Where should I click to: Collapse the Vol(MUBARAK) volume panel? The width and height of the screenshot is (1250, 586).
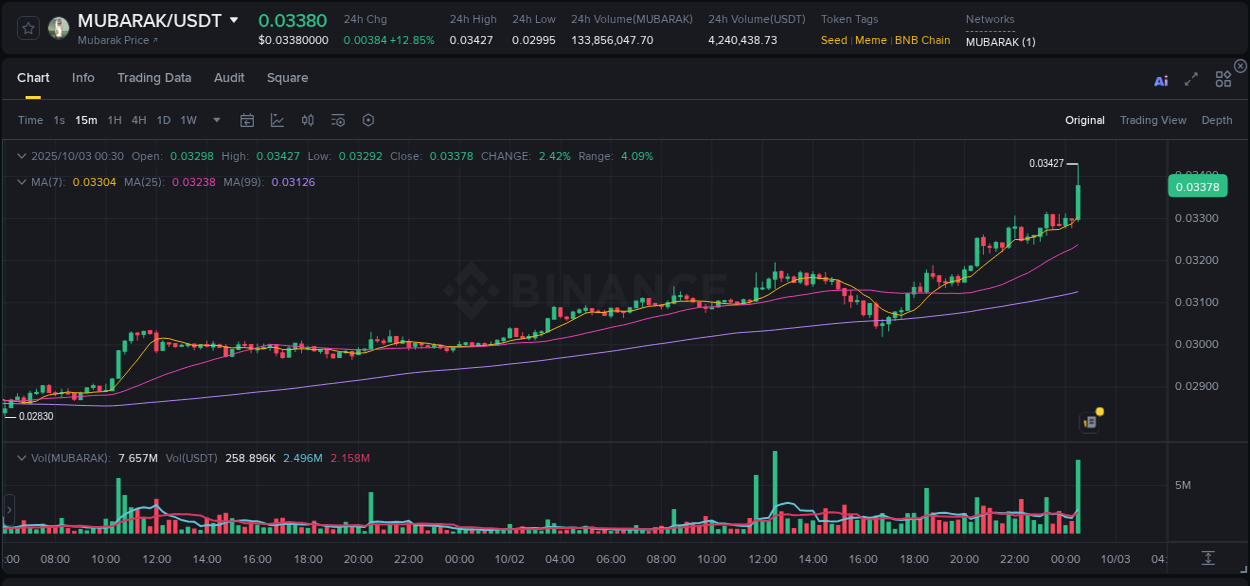coord(22,457)
